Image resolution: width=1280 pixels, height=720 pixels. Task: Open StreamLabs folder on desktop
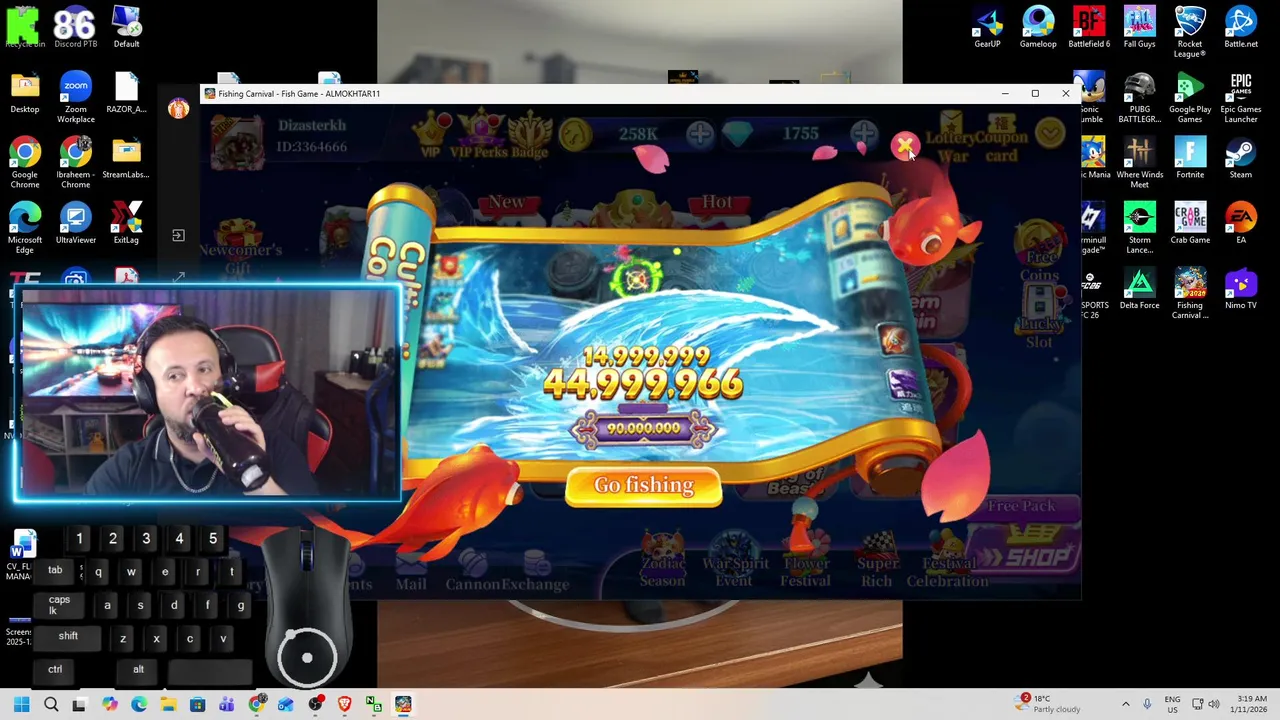[x=126, y=158]
